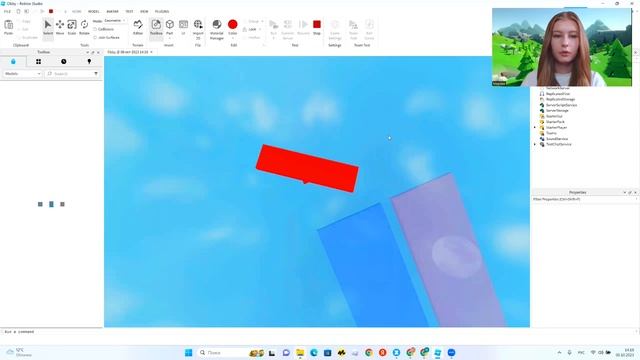Open File Explorer from the taskbar
Image resolution: width=640 pixels, height=360 pixels.
pos(300,352)
